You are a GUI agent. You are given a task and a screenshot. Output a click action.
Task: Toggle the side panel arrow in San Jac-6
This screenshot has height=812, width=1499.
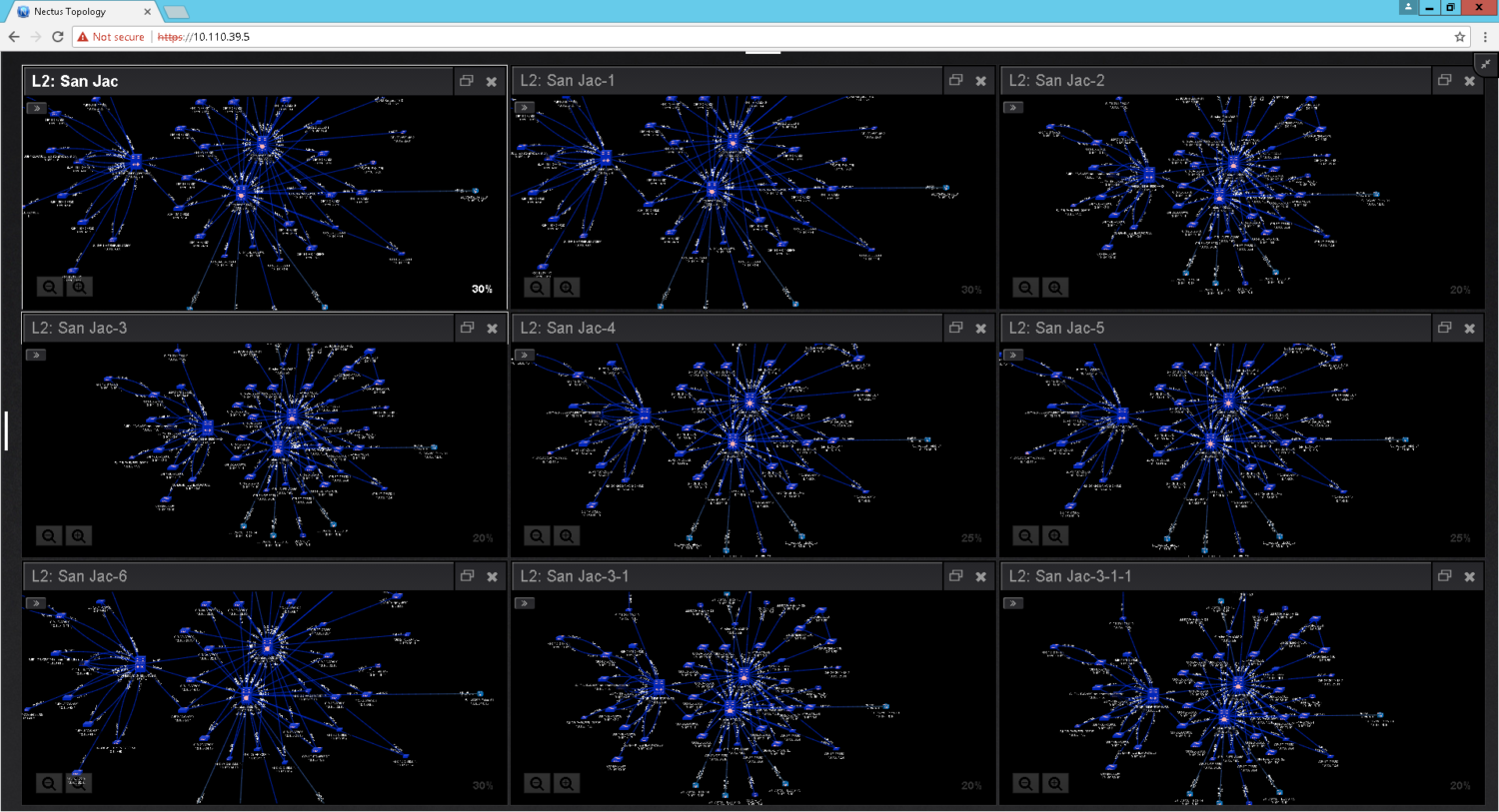click(36, 603)
